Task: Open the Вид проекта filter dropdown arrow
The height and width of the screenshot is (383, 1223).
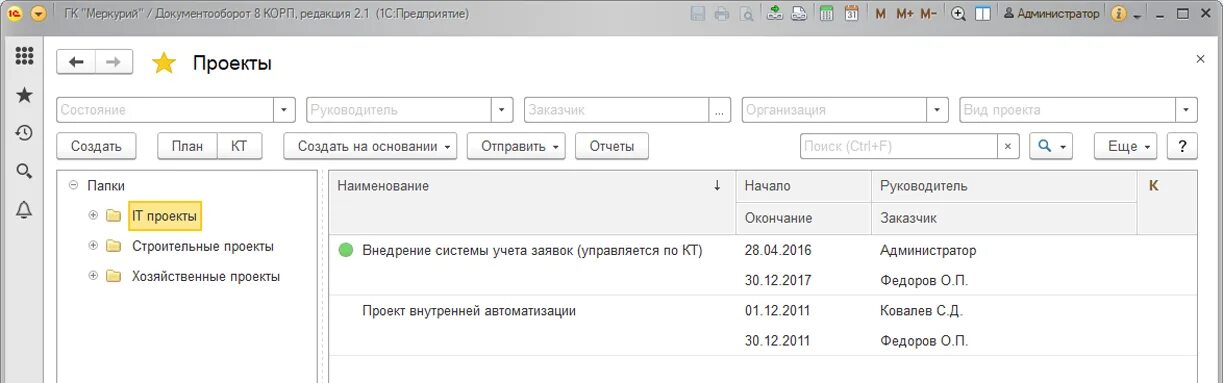Action: pos(1187,110)
